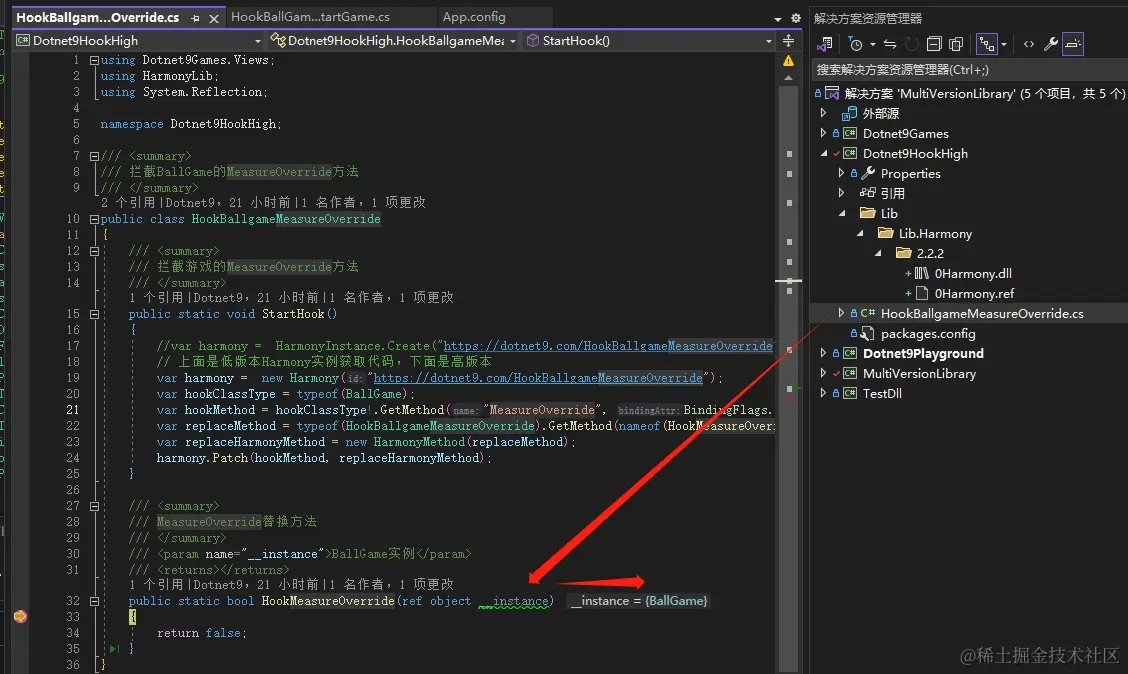Select the Dotnet9Games project icon

850,133
